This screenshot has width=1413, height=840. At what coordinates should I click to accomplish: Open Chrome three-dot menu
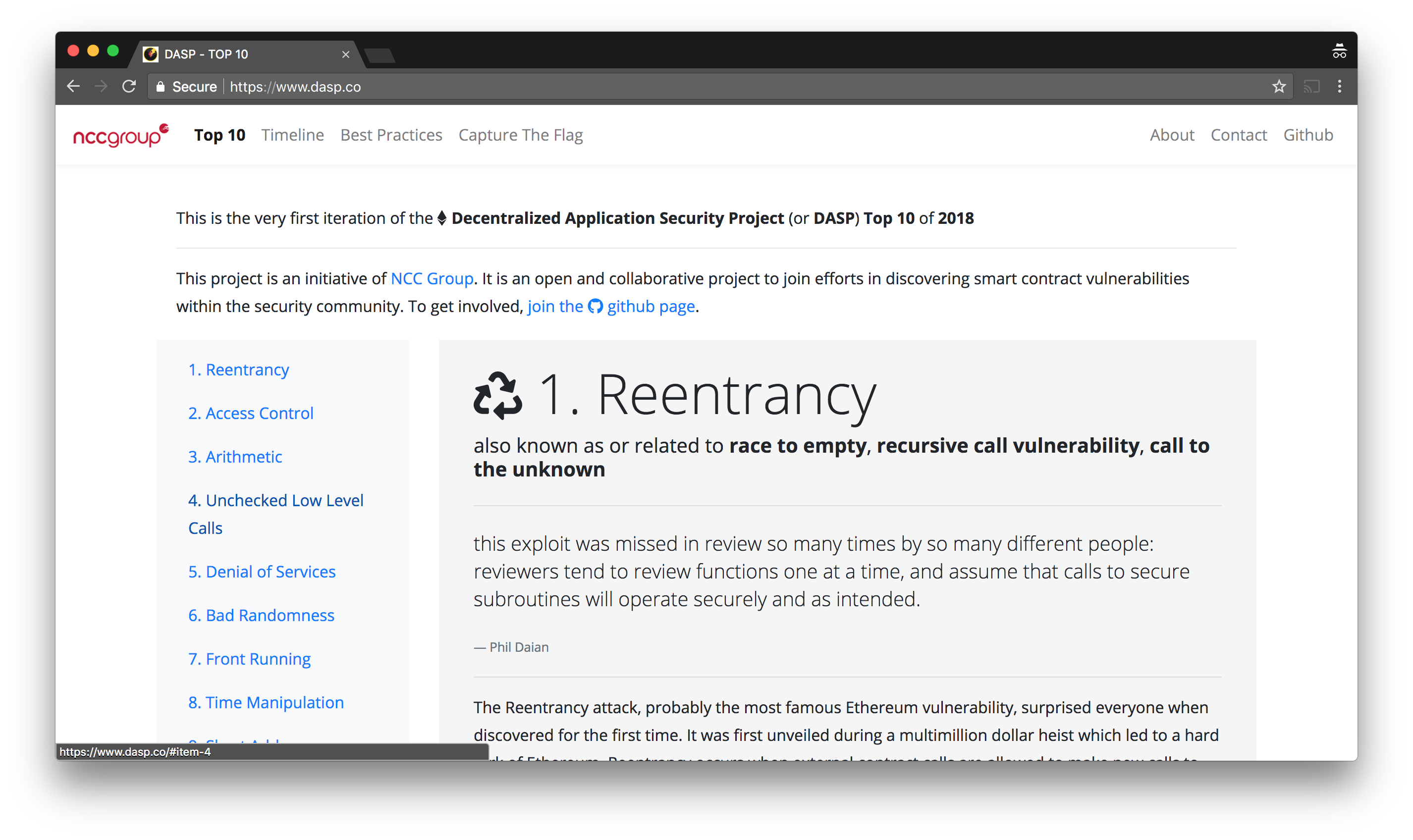coord(1339,87)
